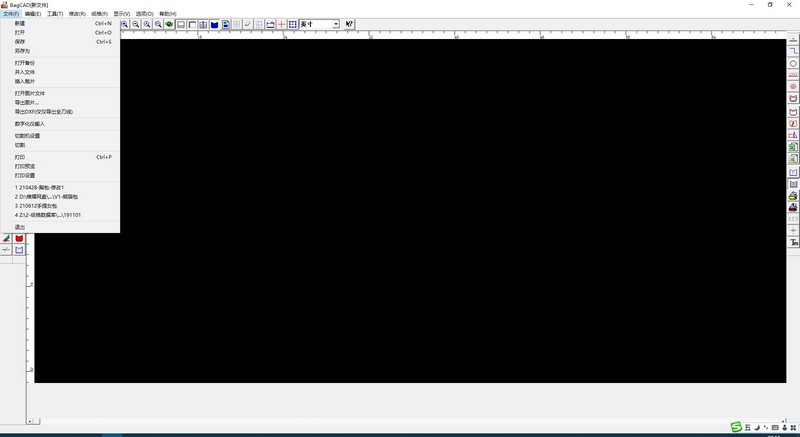This screenshot has width=800, height=437.
Task: Open the units dropdown showing 英寸
Action: (x=320, y=24)
